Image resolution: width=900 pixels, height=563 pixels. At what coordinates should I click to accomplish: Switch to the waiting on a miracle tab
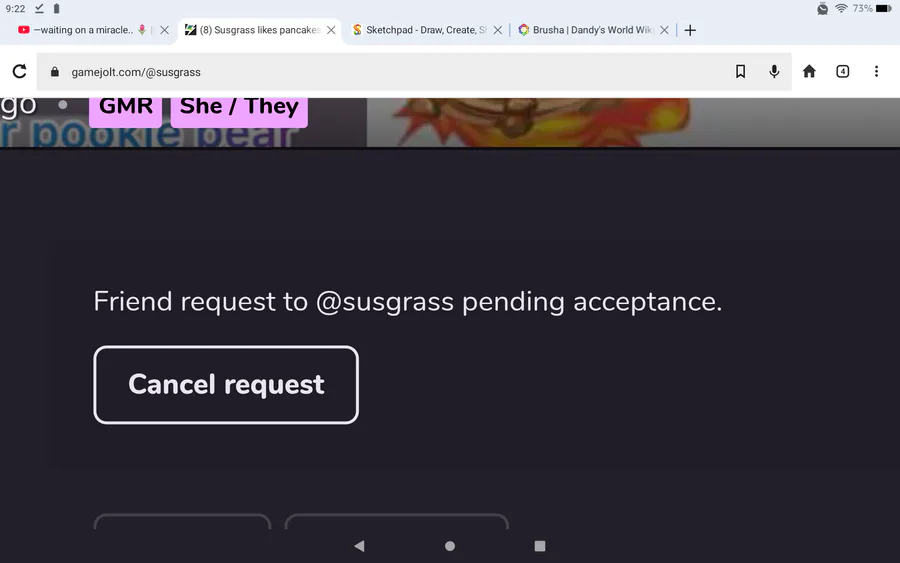point(83,30)
